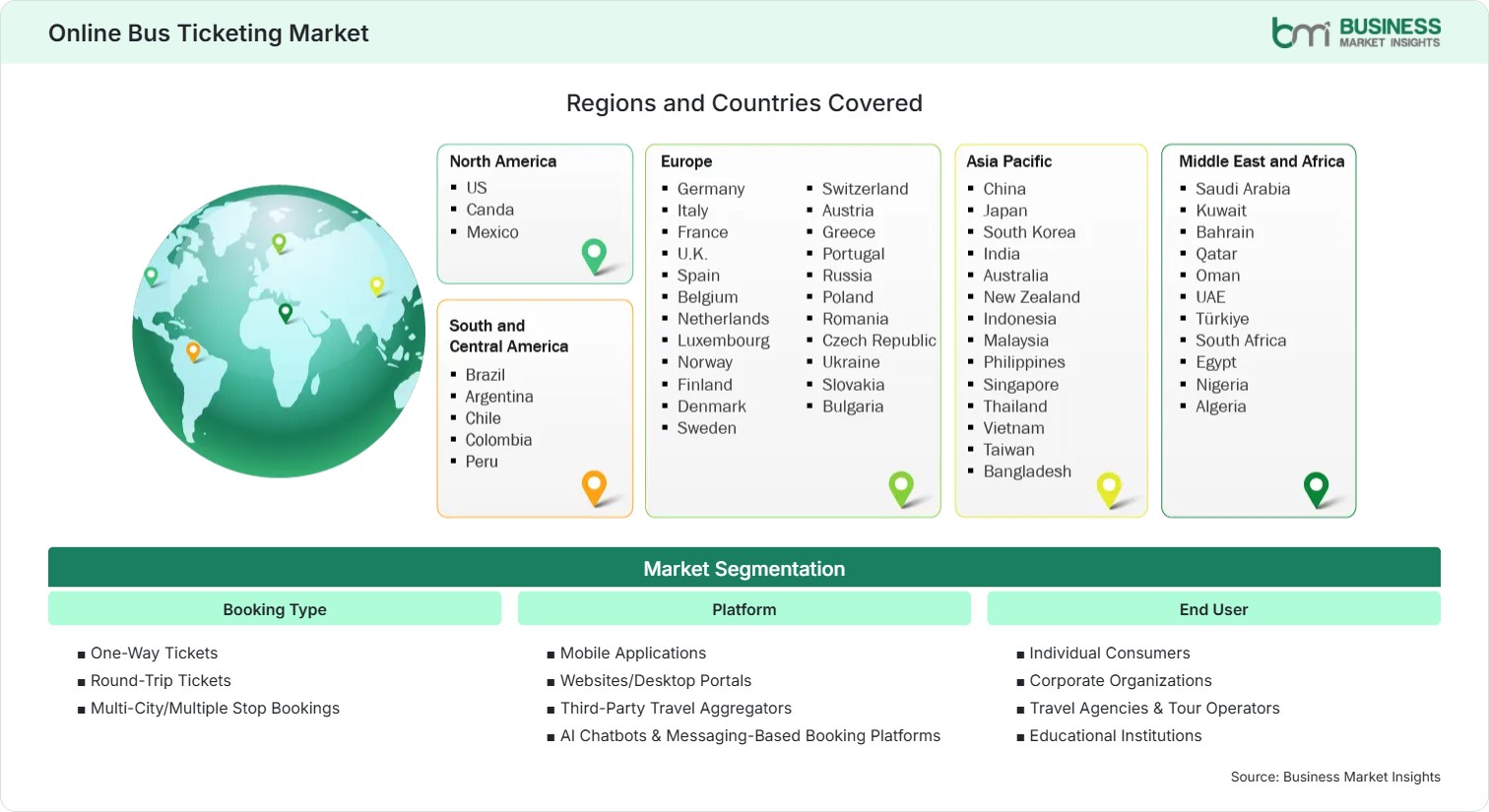Viewport: 1489px width, 812px height.
Task: Click 'Czech Republic' in the Europe list
Action: [x=879, y=341]
